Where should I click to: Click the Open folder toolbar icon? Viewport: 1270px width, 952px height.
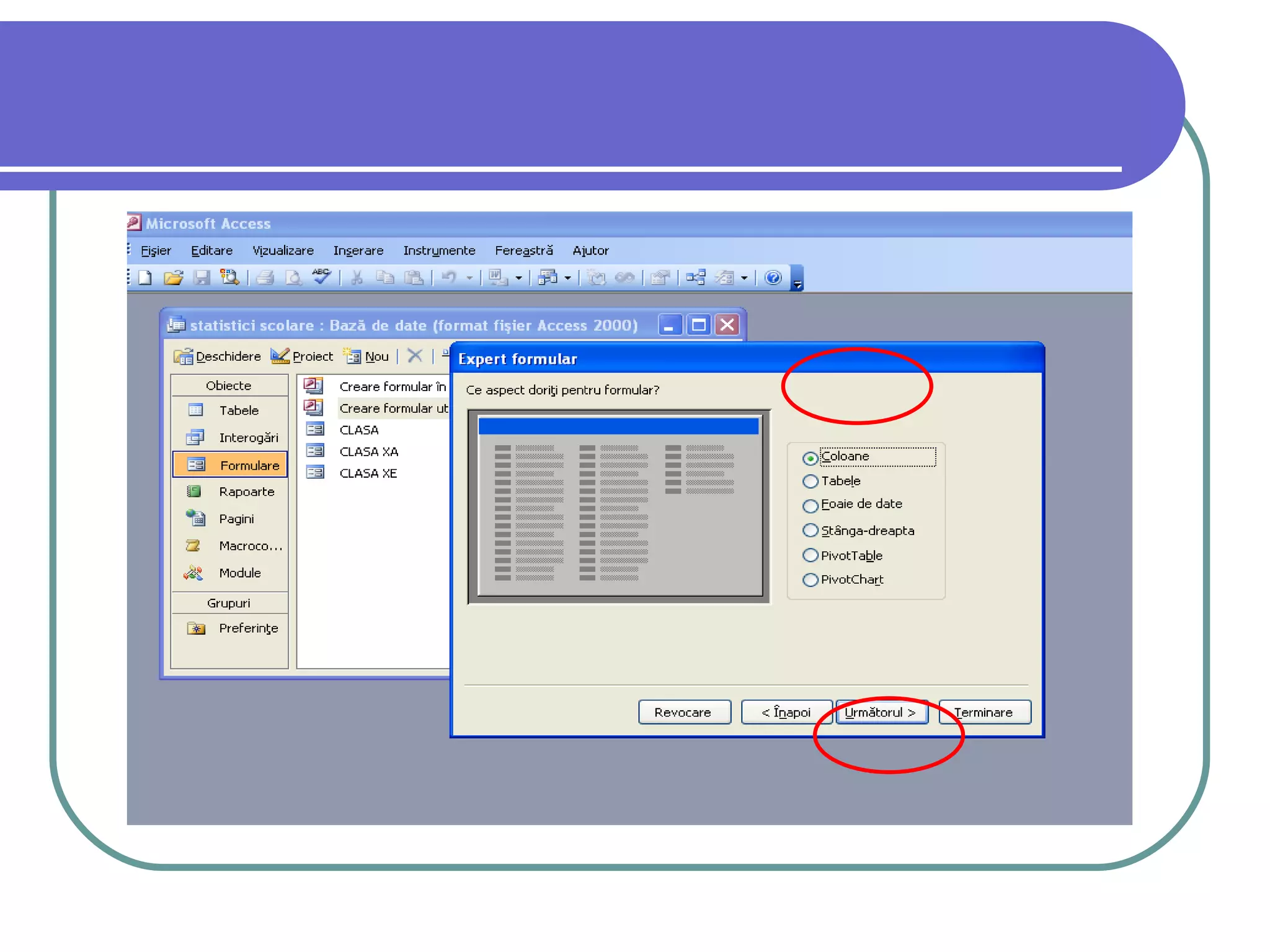point(173,278)
